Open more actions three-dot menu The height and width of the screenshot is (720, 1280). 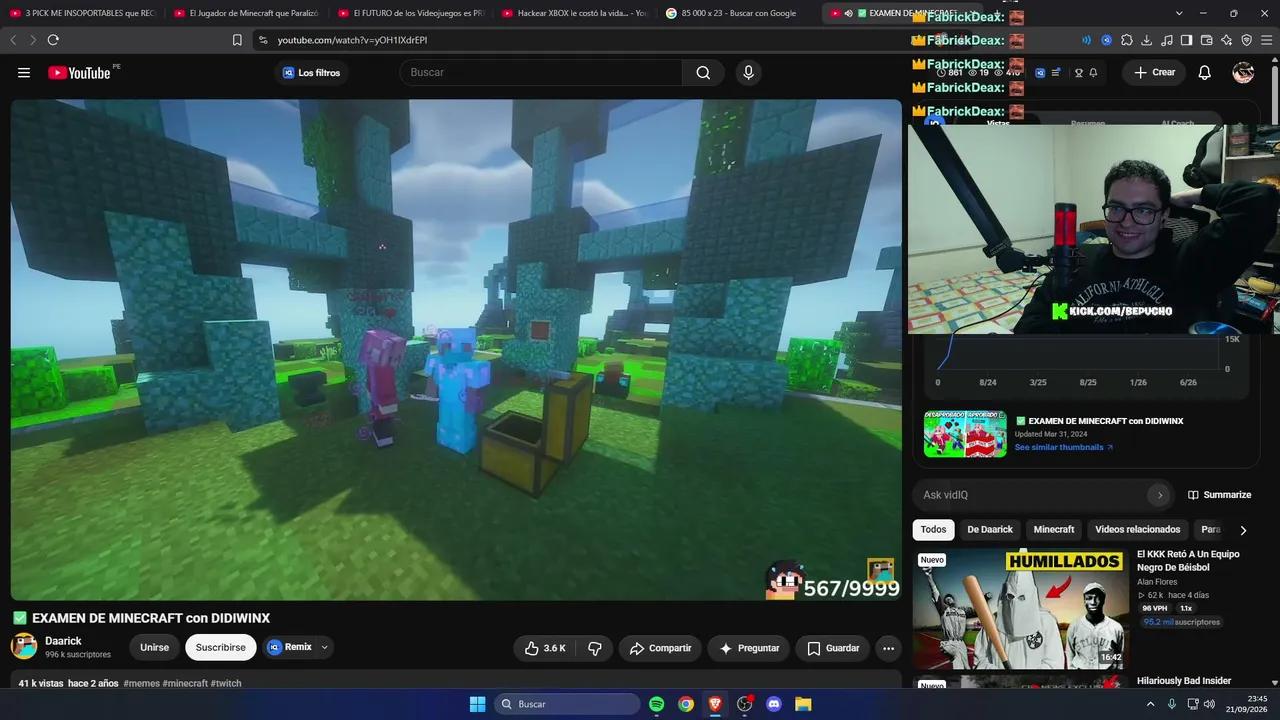point(888,648)
